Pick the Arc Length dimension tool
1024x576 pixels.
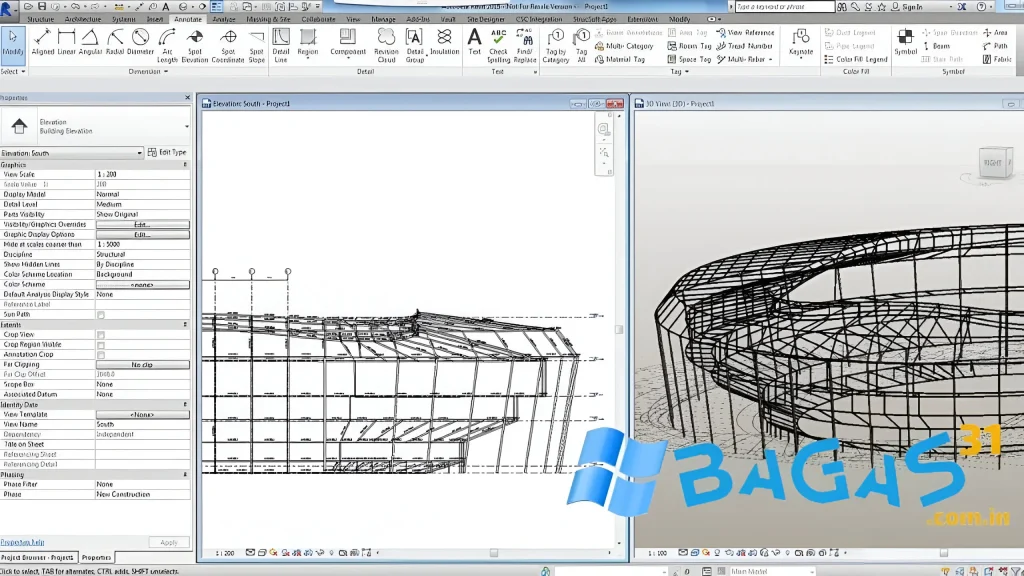(167, 46)
